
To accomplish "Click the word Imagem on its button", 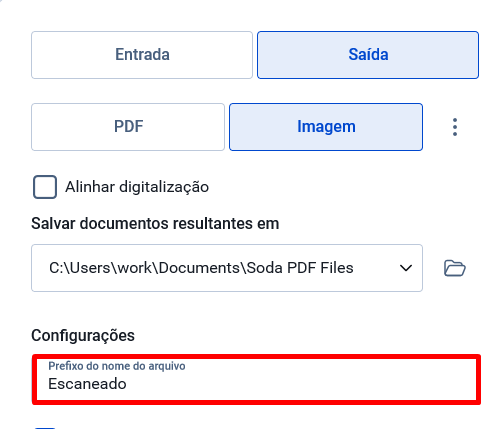I will (326, 127).
